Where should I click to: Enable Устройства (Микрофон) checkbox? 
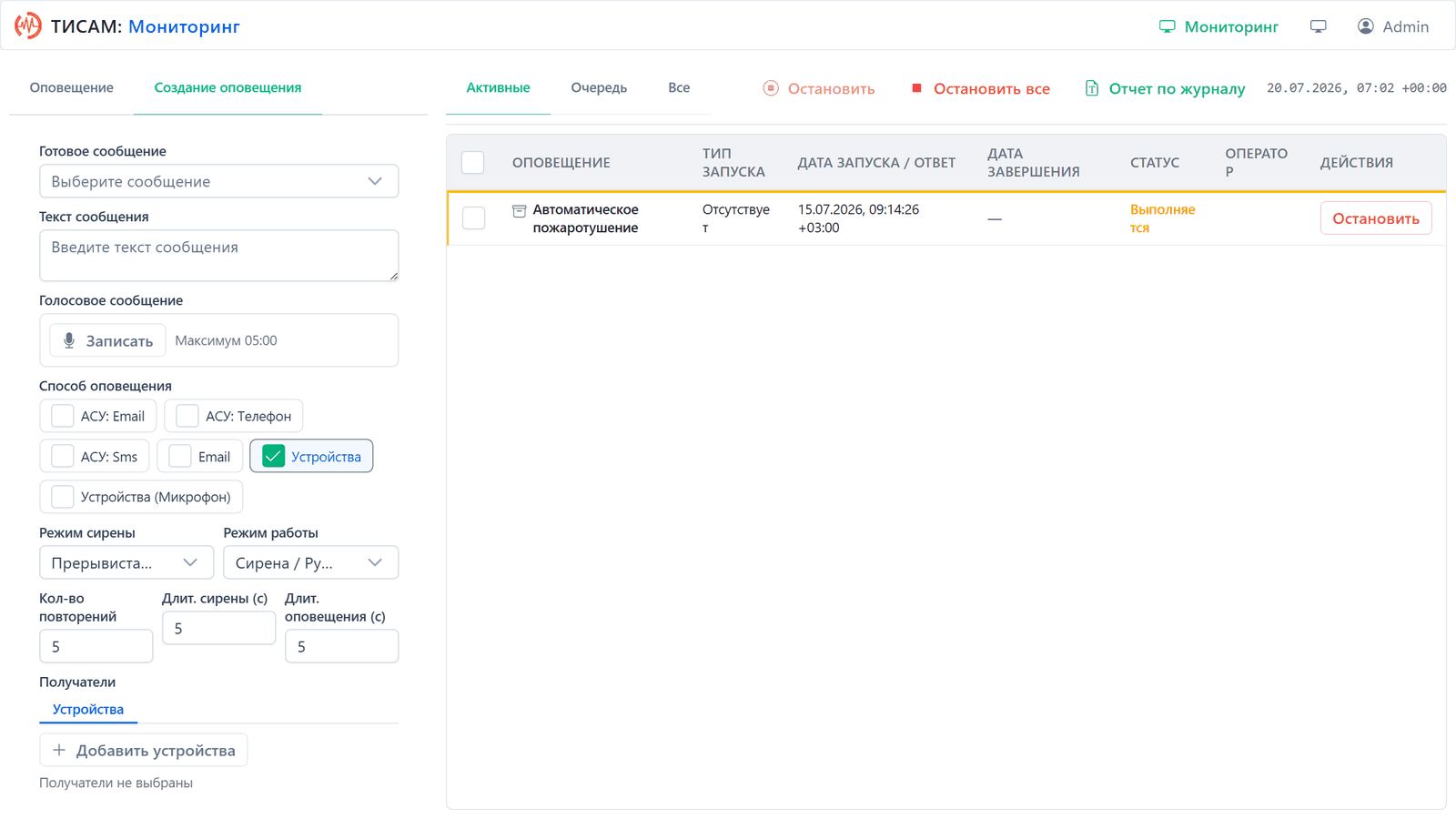tap(63, 496)
